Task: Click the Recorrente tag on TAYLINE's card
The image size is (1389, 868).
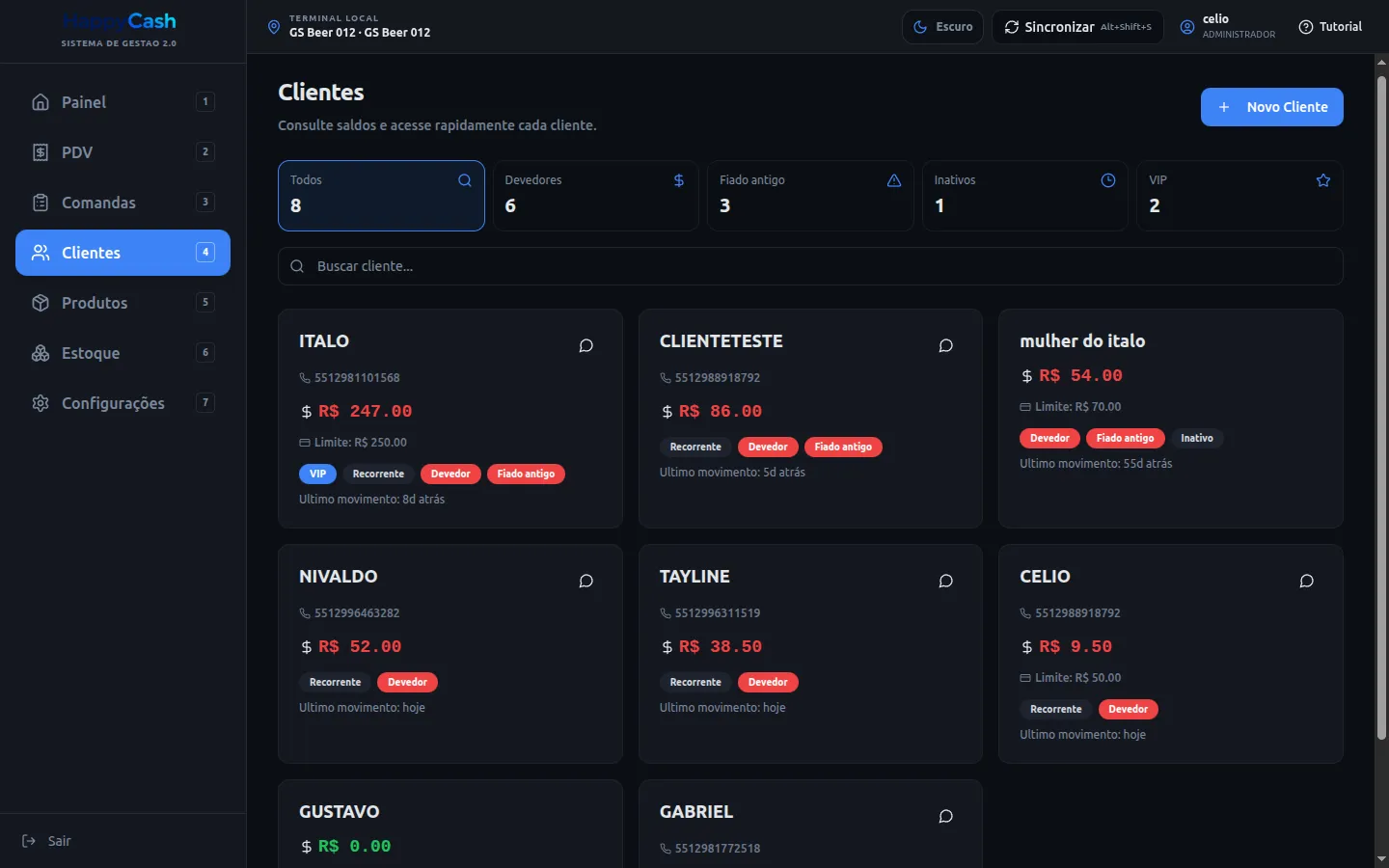Action: tap(695, 682)
